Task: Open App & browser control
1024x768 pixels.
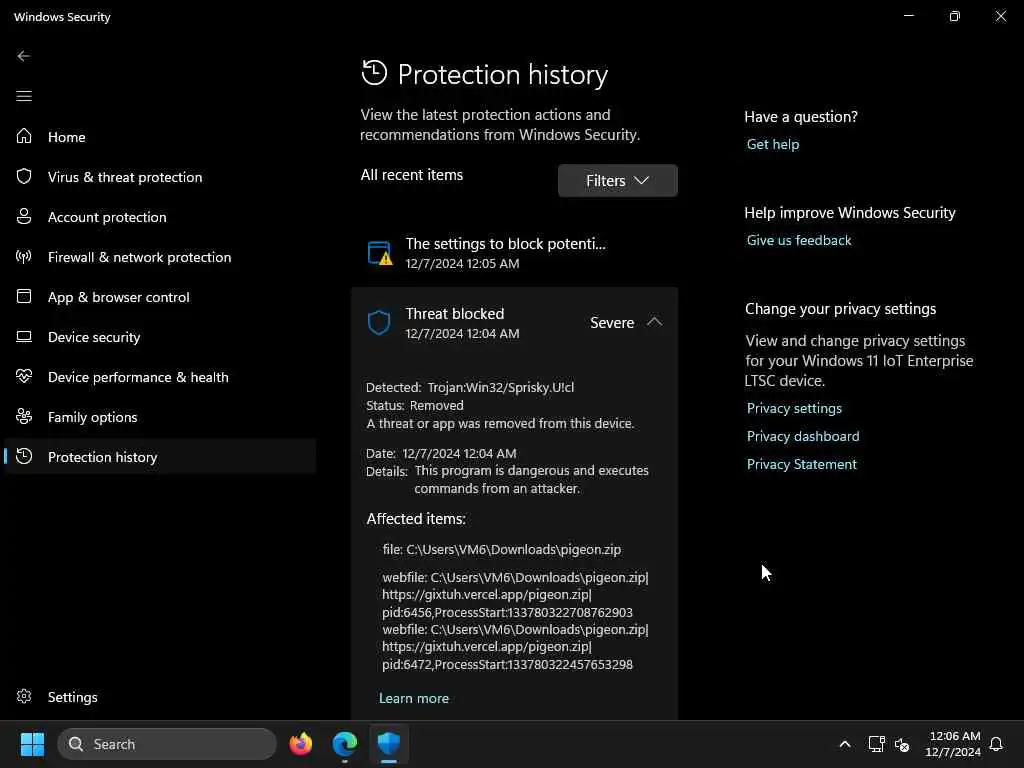Action: [x=118, y=297]
